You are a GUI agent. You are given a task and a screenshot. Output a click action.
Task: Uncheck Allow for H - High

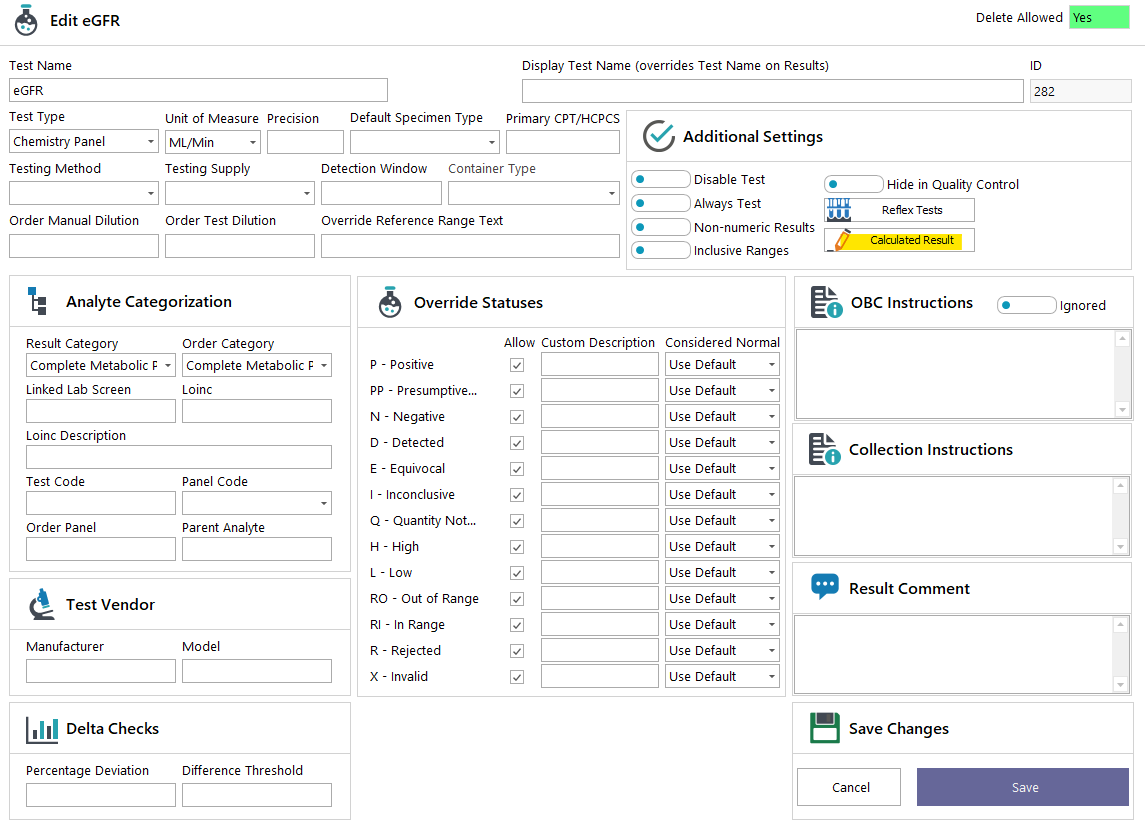[x=517, y=547]
